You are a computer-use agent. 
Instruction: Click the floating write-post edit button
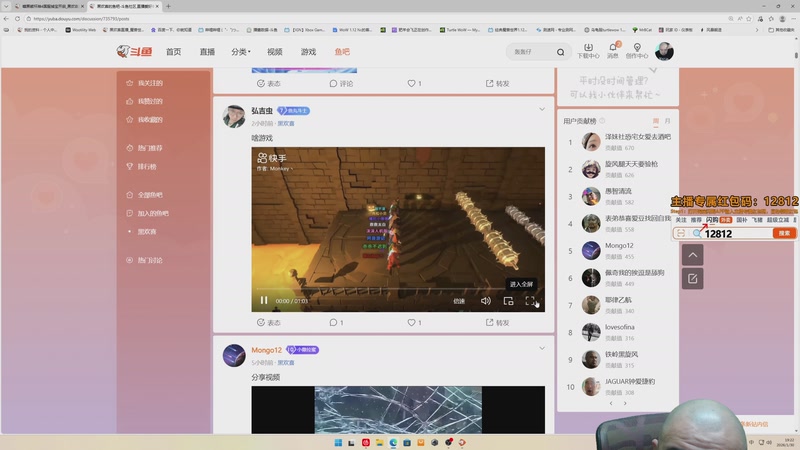click(x=692, y=279)
